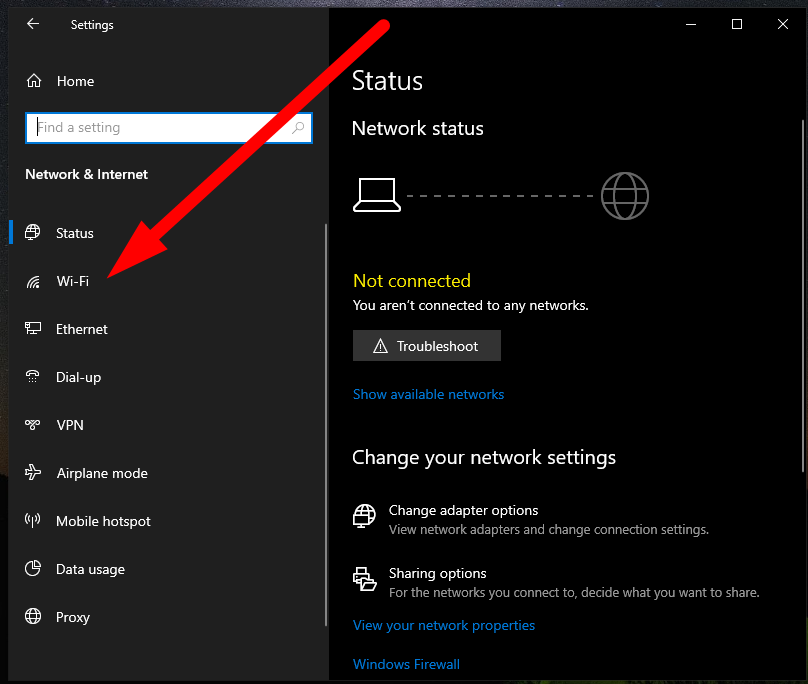
Task: Click the 'Not connected' status text
Action: [x=412, y=281]
